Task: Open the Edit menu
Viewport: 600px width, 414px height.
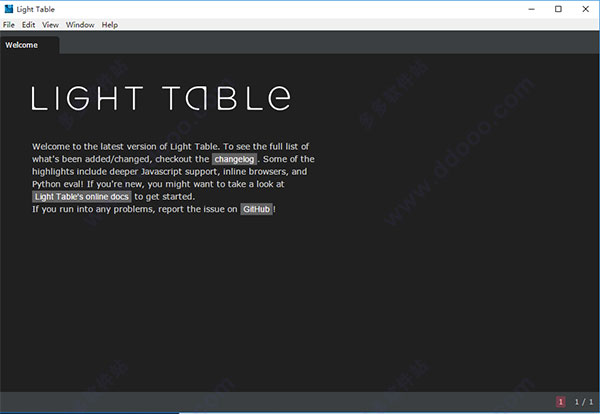Action: point(28,25)
